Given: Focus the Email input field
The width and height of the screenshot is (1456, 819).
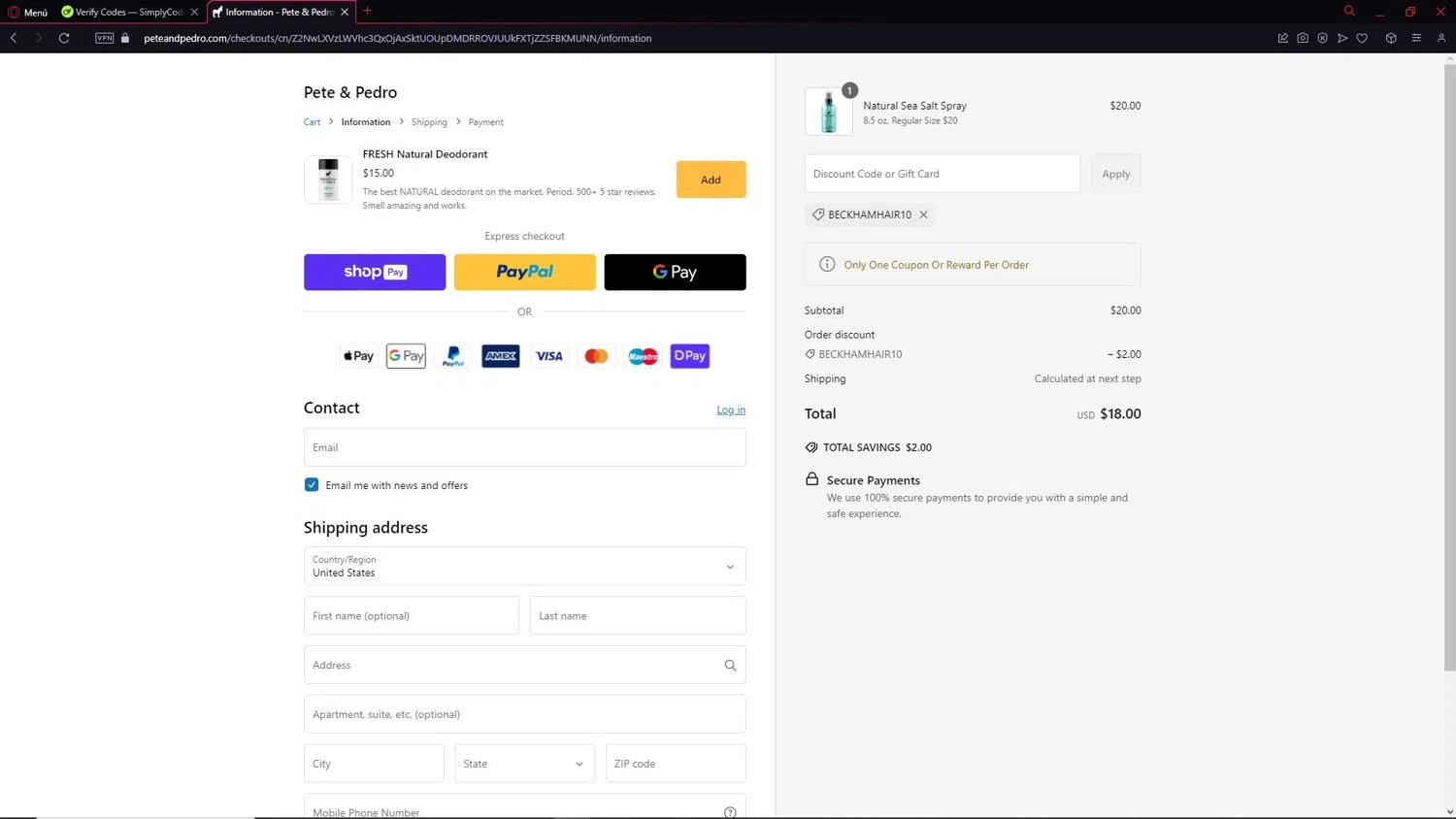Looking at the screenshot, I should point(525,447).
